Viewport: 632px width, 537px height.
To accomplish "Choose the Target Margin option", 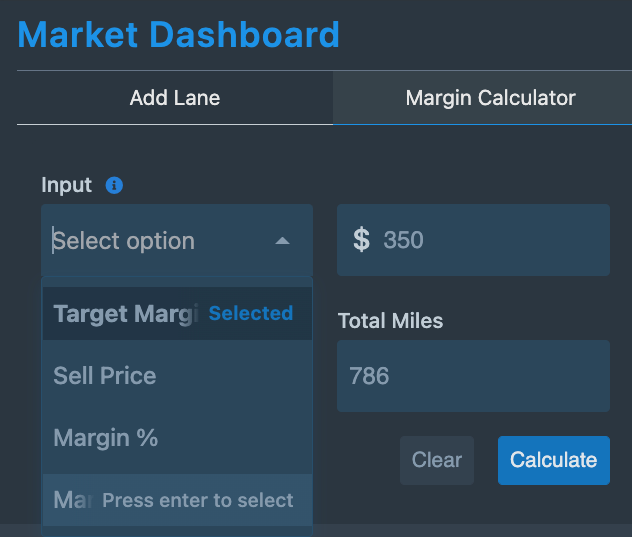I will (177, 314).
